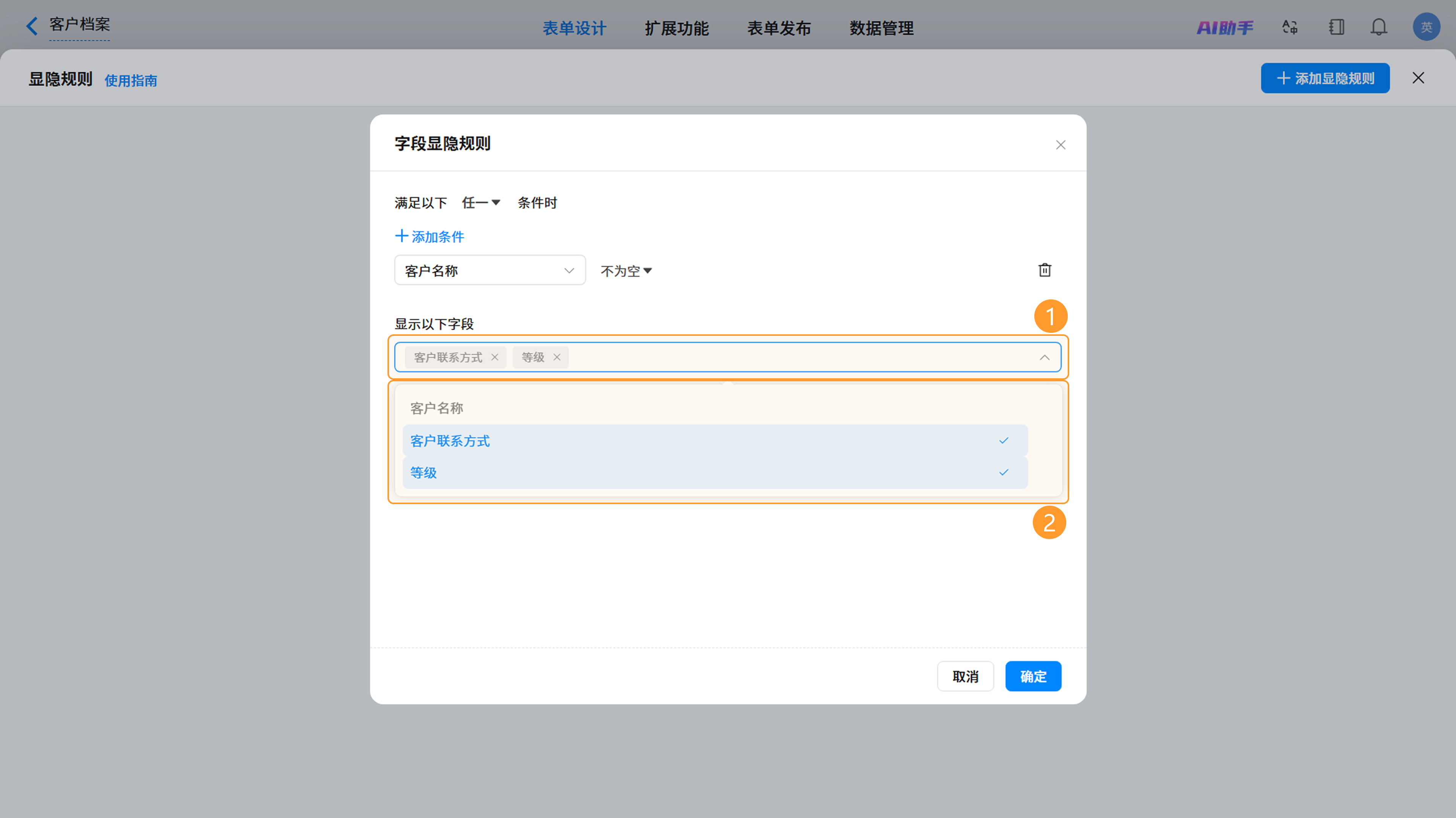This screenshot has width=1456, height=818.
Task: Select 客户名称 option in dropdown list
Action: (x=714, y=409)
